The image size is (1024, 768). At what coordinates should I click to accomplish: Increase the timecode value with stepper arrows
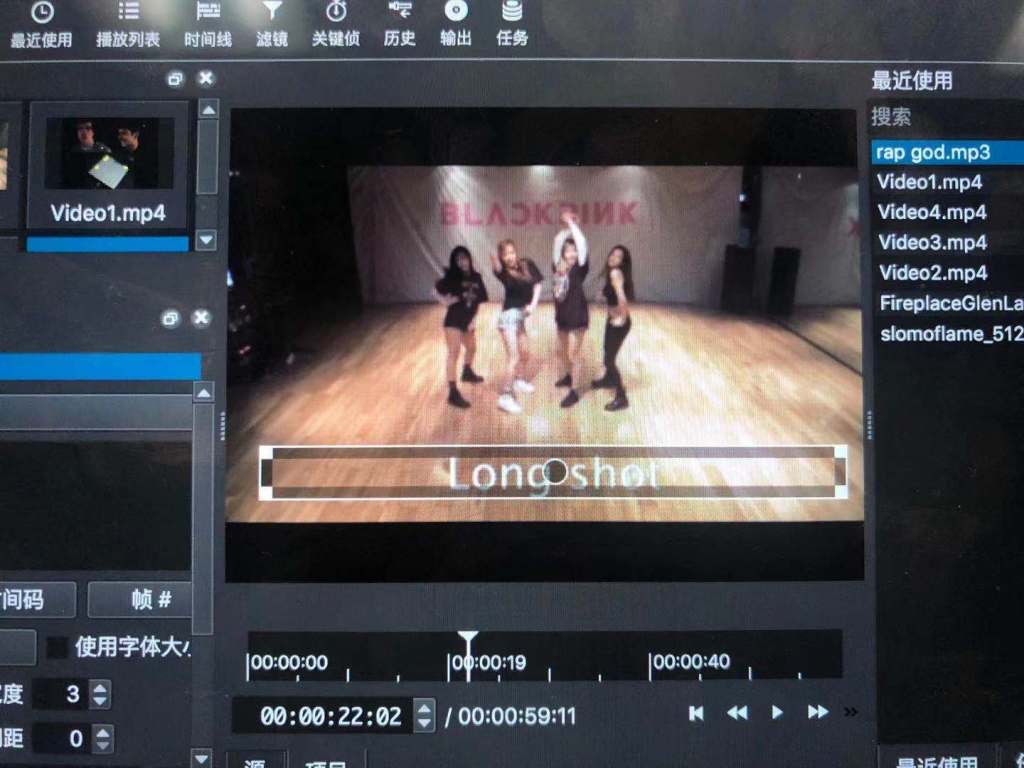point(424,709)
